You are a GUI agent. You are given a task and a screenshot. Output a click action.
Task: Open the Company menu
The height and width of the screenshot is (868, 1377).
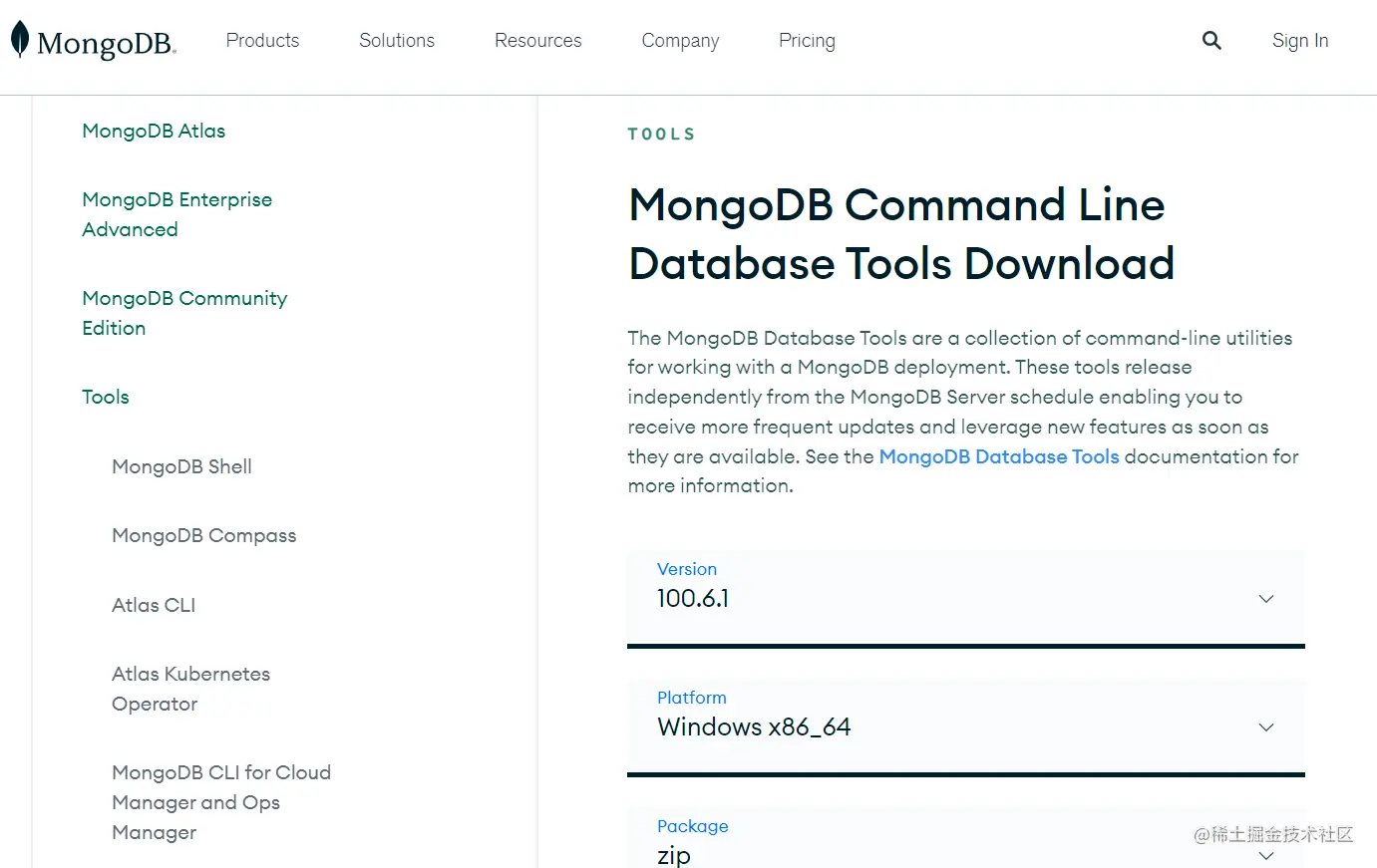[x=680, y=41]
